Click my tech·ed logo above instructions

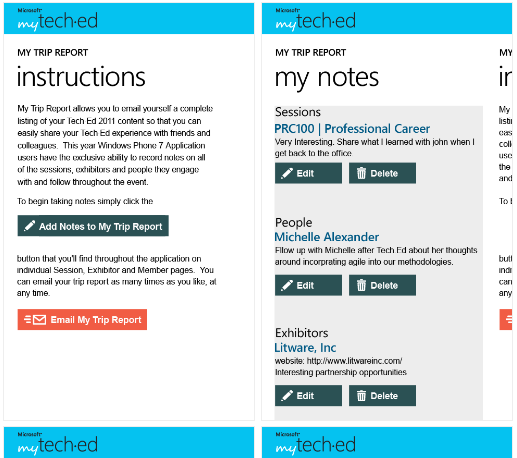tap(58, 20)
